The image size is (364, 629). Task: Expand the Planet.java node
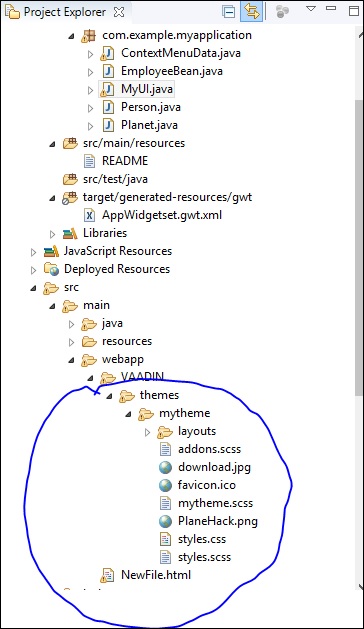click(91, 126)
